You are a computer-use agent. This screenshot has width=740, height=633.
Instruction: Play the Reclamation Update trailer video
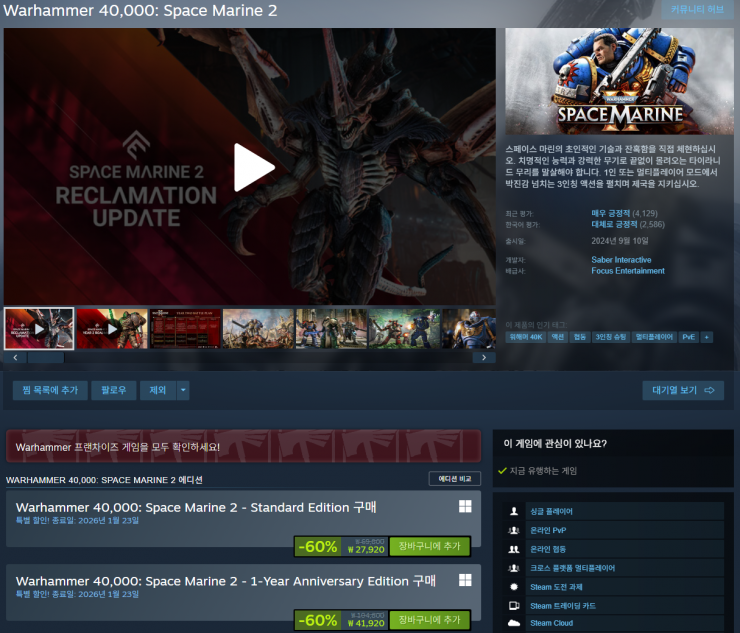[x=253, y=167]
